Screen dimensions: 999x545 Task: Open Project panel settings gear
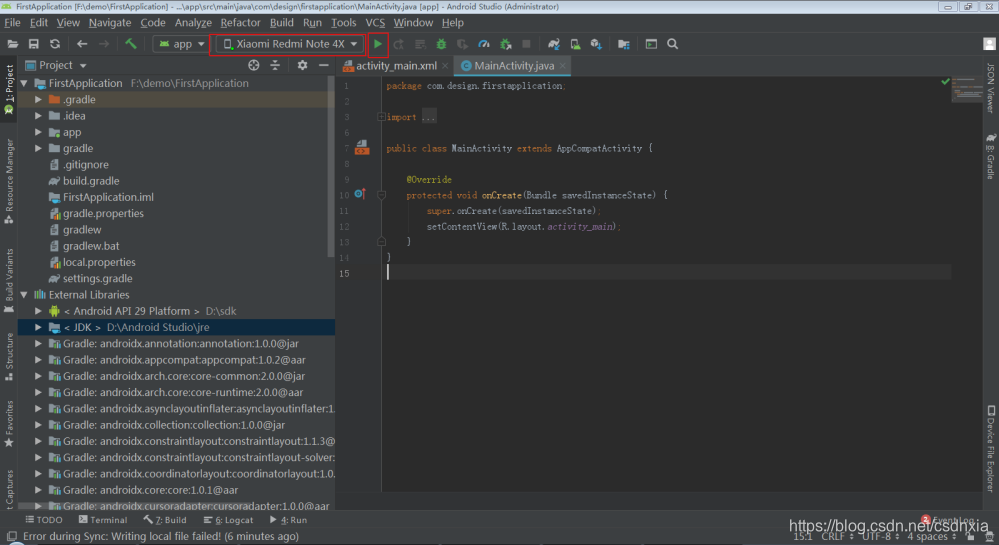point(302,65)
